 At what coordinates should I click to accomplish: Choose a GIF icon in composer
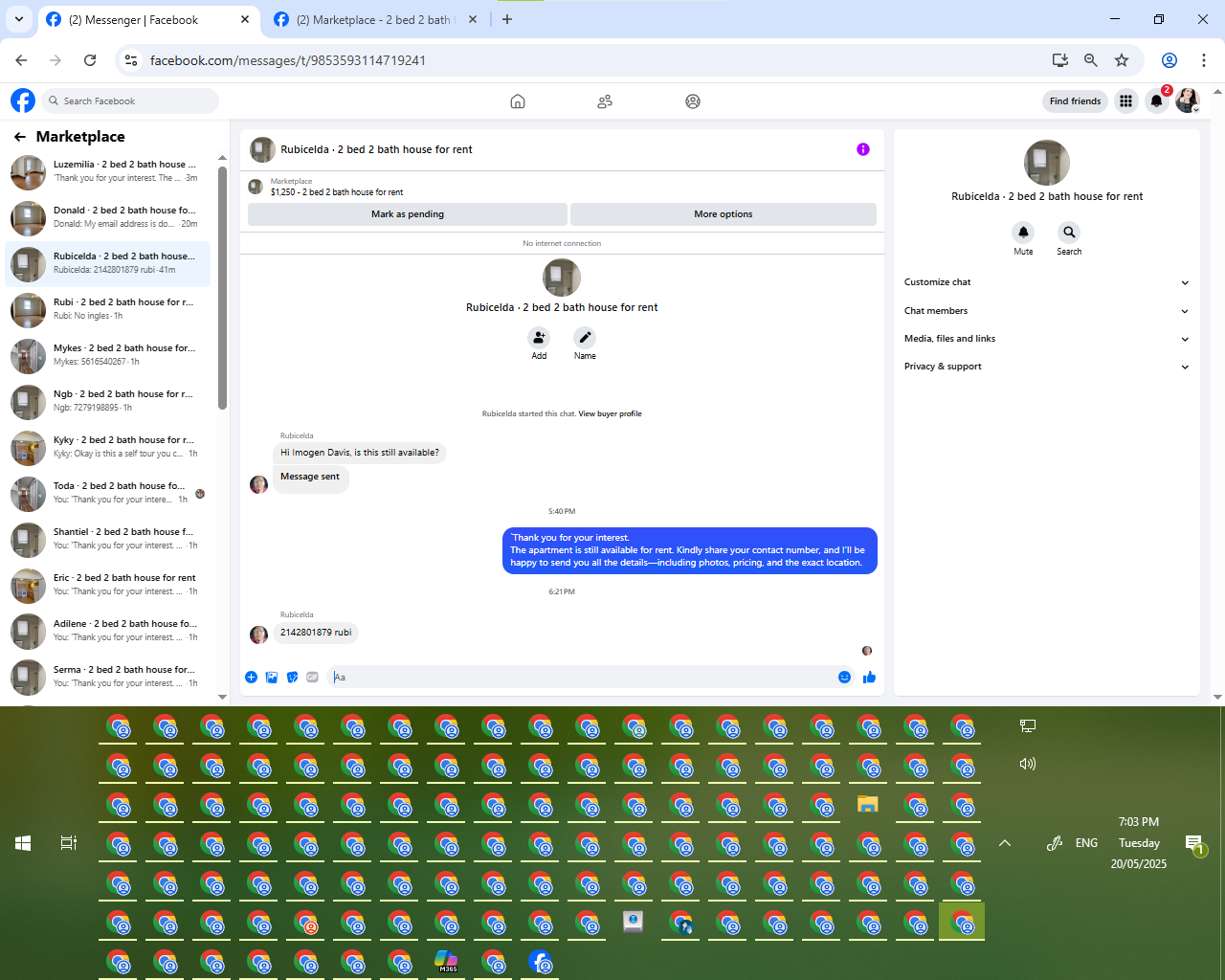click(312, 677)
